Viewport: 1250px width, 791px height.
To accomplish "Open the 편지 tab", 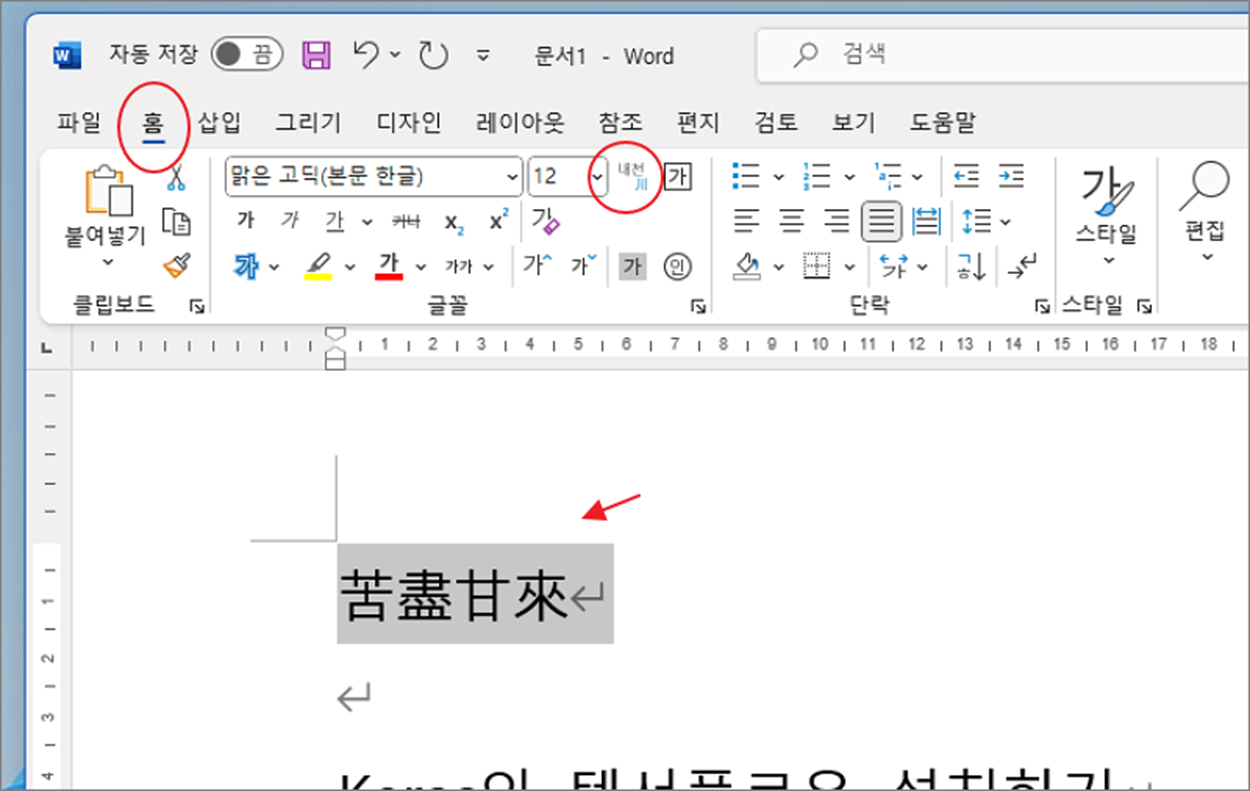I will click(x=698, y=123).
